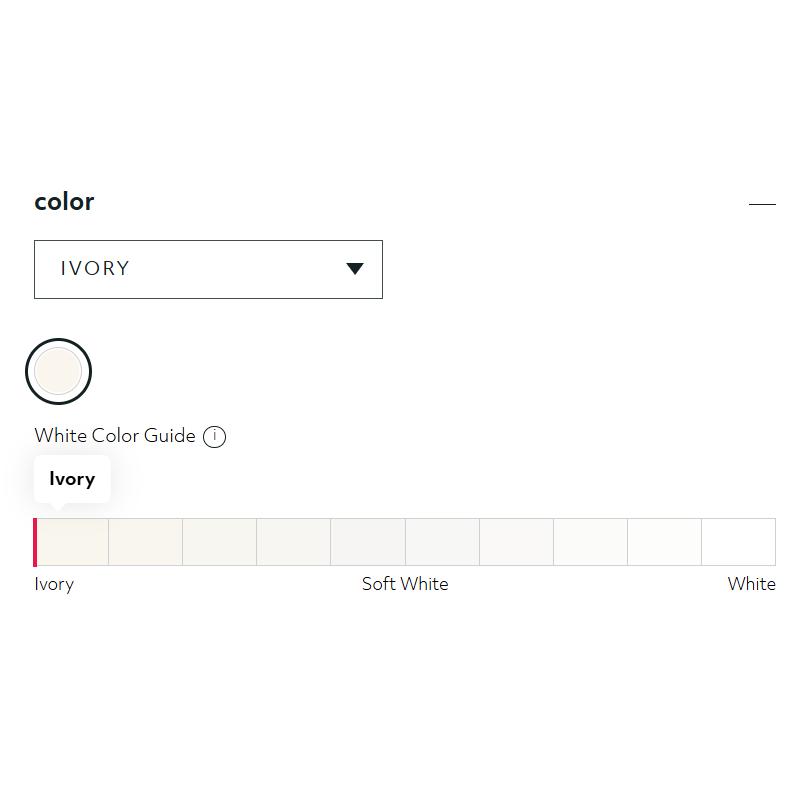This screenshot has width=802, height=802.
Task: Open the IVORY color dropdown
Action: coord(208,269)
